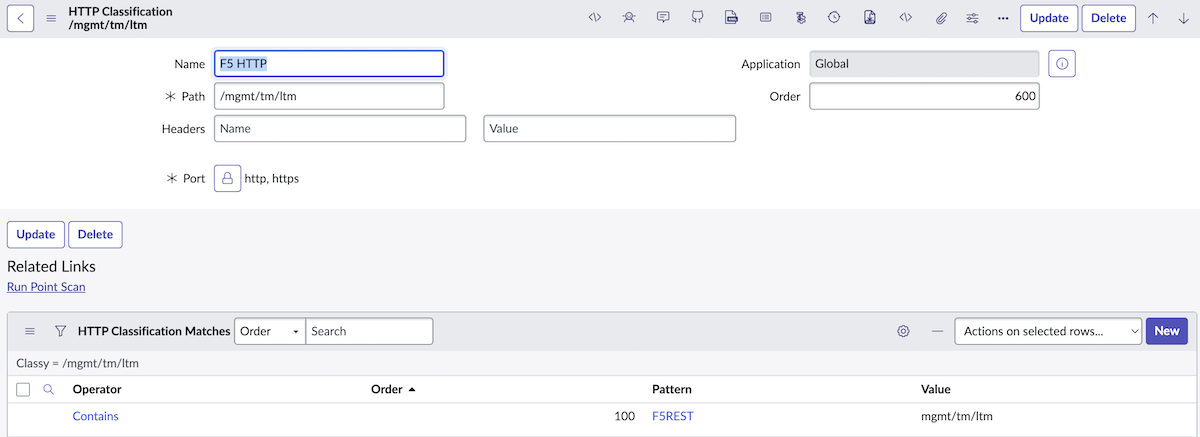Click the column search magnifier icon
This screenshot has width=1200, height=437.
tap(48, 389)
